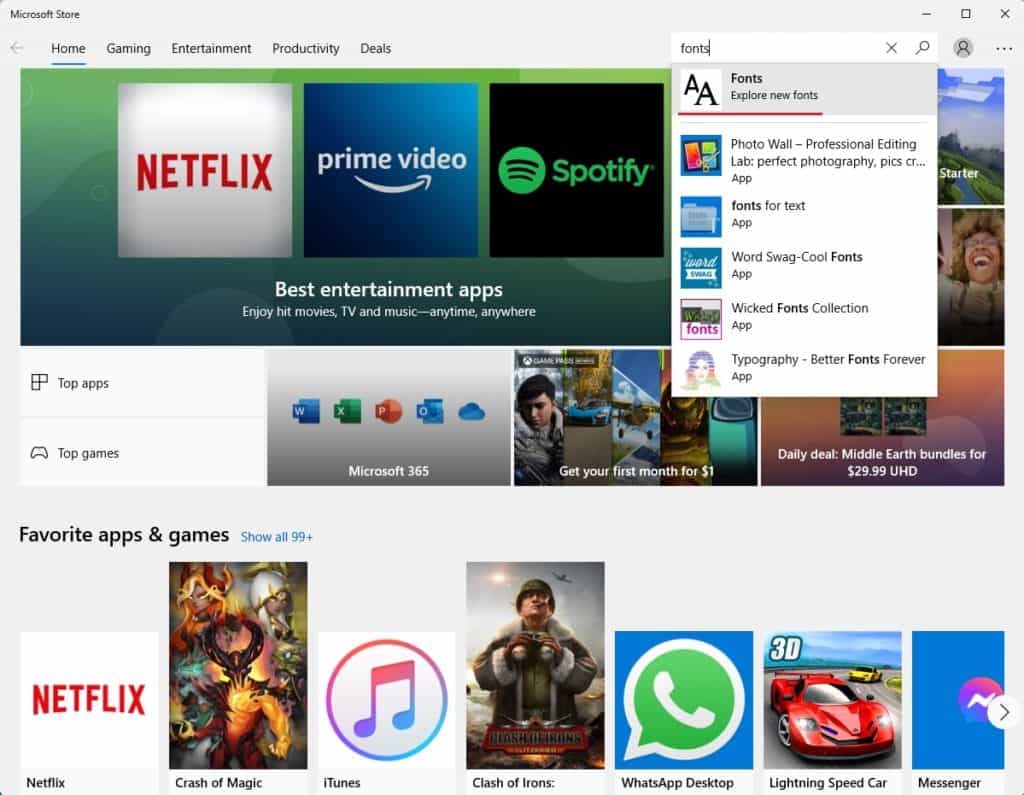Viewport: 1024px width, 795px height.
Task: Click the Show all 99+ link
Action: [277, 536]
